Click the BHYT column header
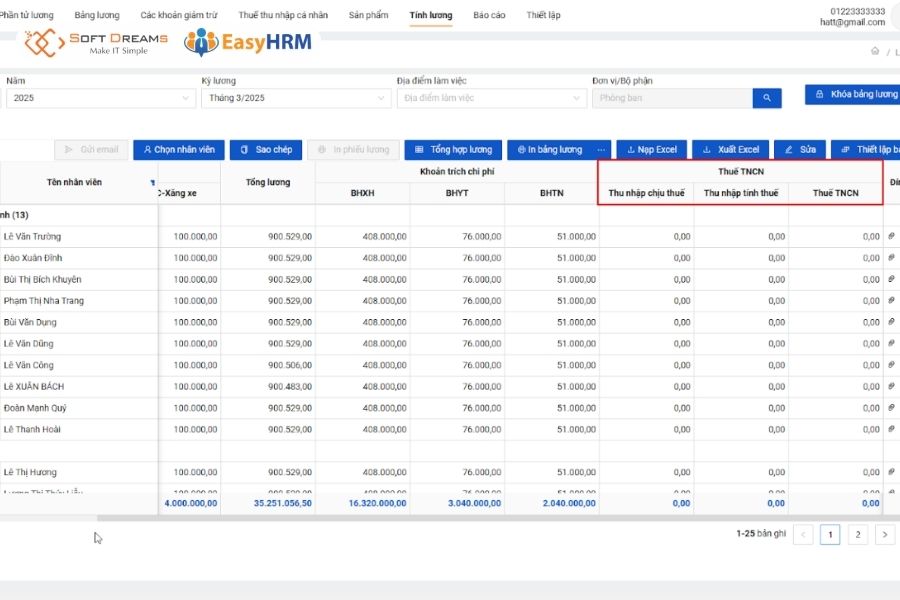Image resolution: width=900 pixels, height=600 pixels. point(457,193)
